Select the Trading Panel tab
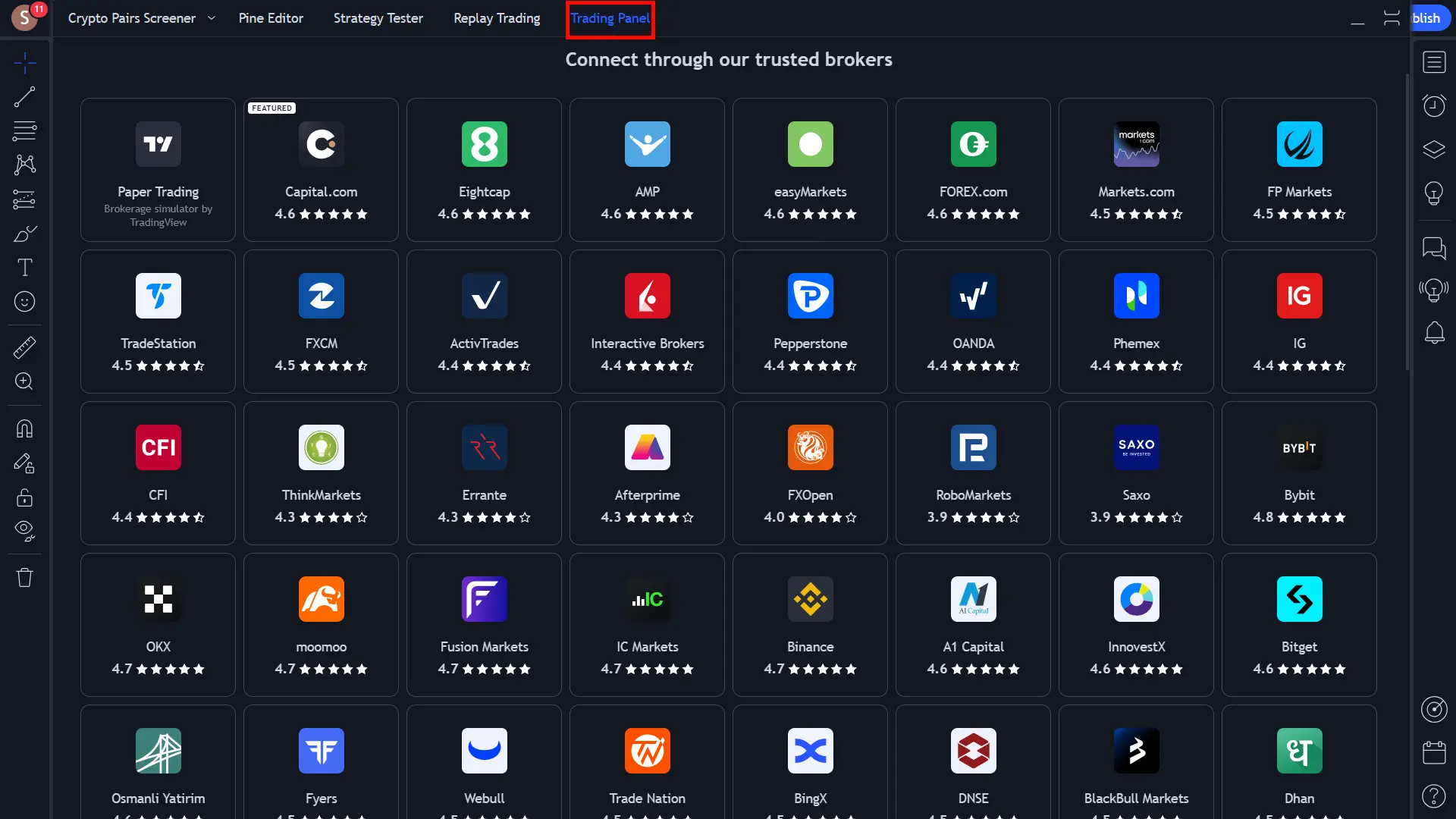This screenshot has width=1456, height=819. (610, 18)
